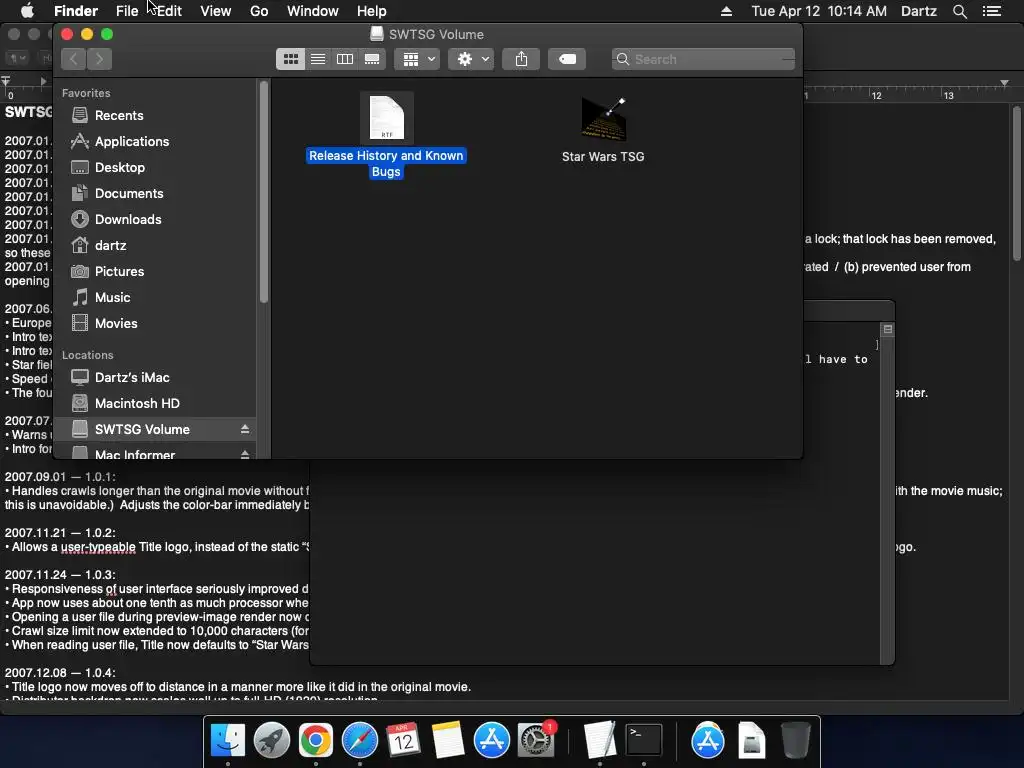The height and width of the screenshot is (768, 1024).
Task: Open the Go menu
Action: pyautogui.click(x=259, y=11)
